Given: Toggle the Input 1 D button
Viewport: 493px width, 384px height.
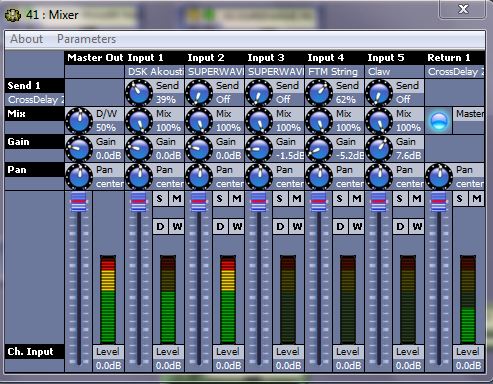Looking at the screenshot, I should click(x=160, y=227).
